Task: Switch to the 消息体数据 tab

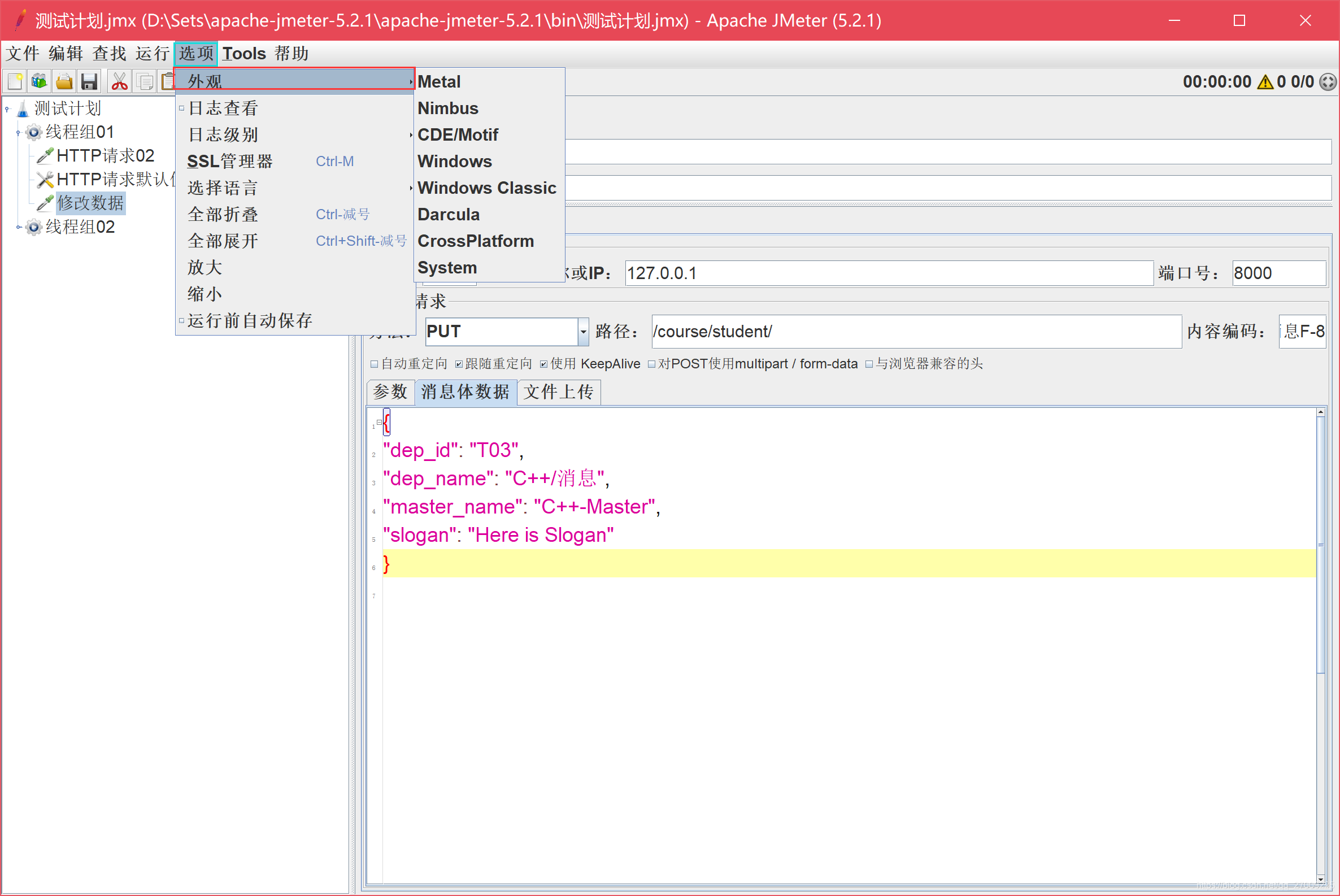Action: coord(465,392)
